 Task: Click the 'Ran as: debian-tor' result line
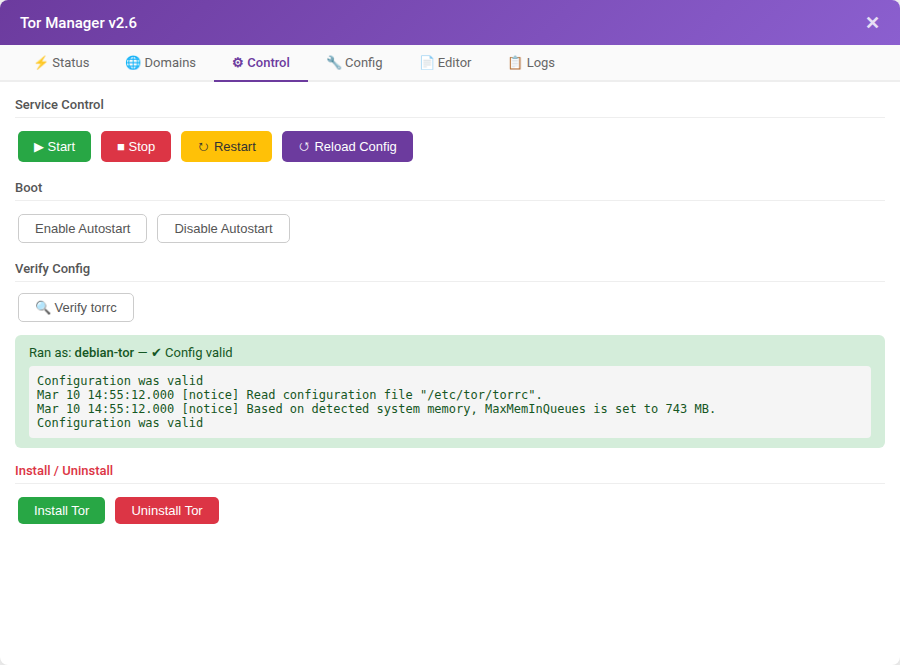(131, 352)
